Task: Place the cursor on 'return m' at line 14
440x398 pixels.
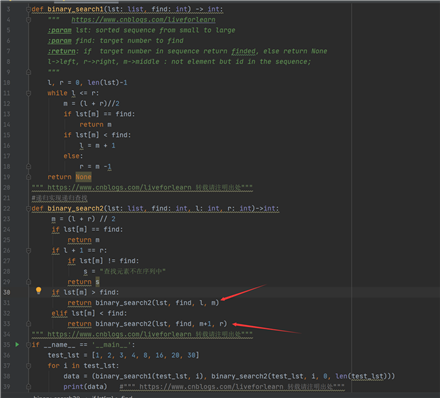Action: (x=95, y=124)
